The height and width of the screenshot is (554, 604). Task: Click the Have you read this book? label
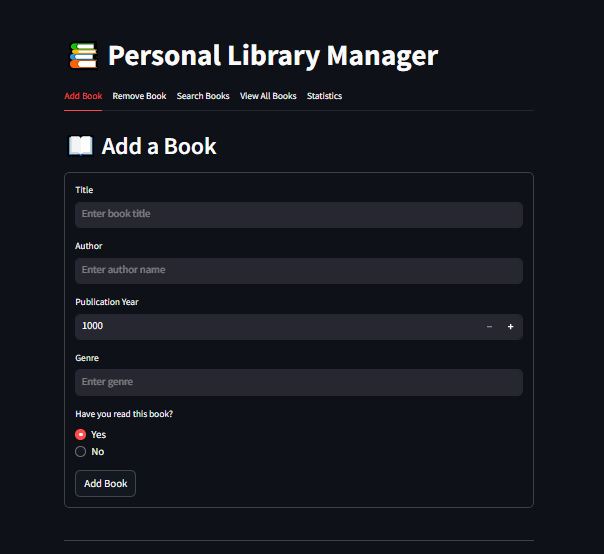click(x=124, y=414)
